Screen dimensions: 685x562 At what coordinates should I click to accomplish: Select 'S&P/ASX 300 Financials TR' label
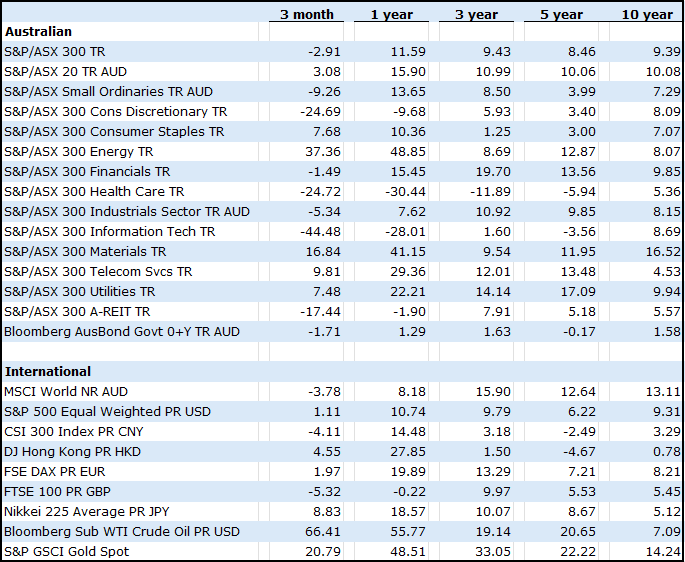[x=87, y=171]
